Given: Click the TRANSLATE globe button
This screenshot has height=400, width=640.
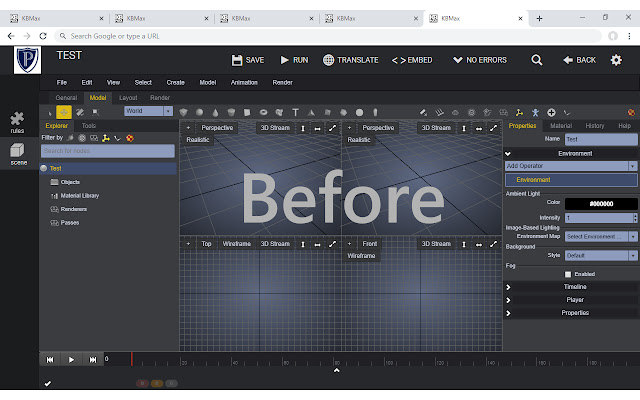Looking at the screenshot, I should pos(351,60).
